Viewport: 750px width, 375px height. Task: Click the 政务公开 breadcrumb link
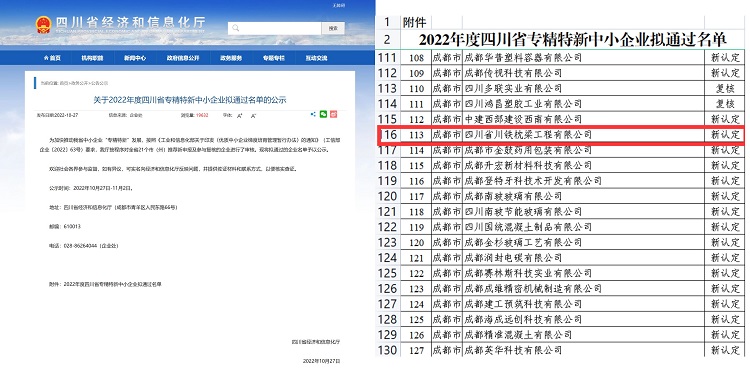coord(79,83)
